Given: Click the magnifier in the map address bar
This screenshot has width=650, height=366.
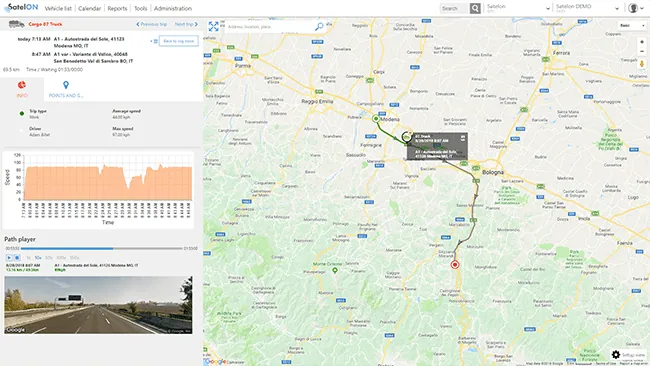Looking at the screenshot, I should pyautogui.click(x=319, y=27).
